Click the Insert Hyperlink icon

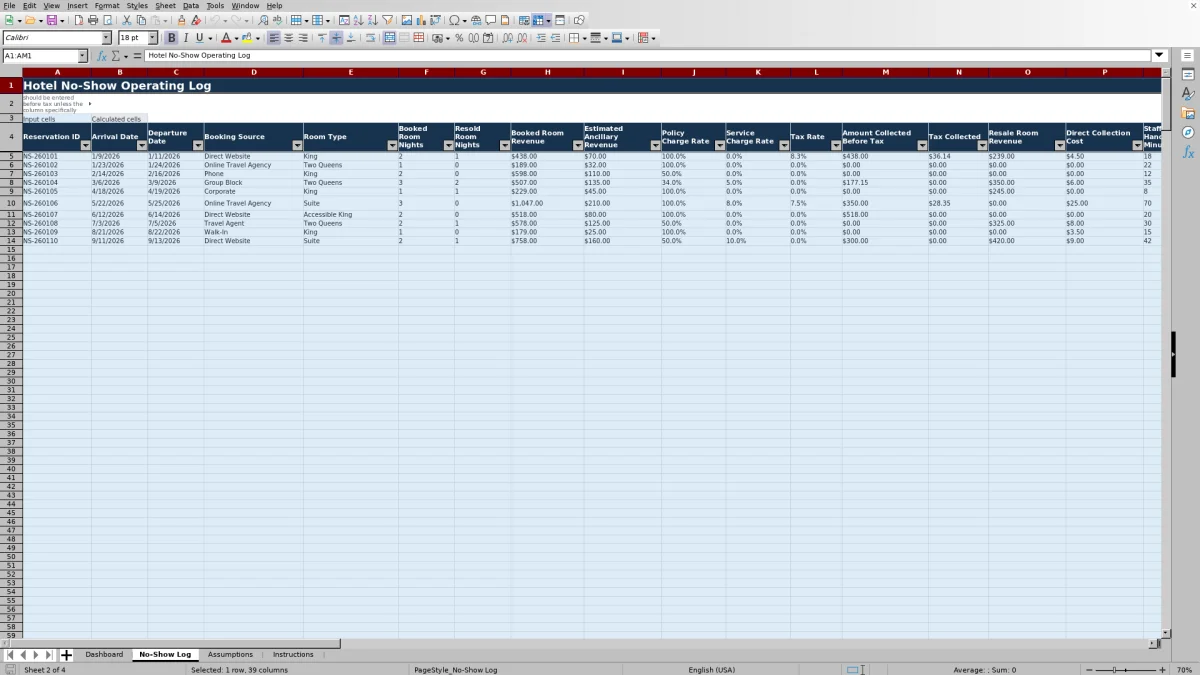point(476,20)
